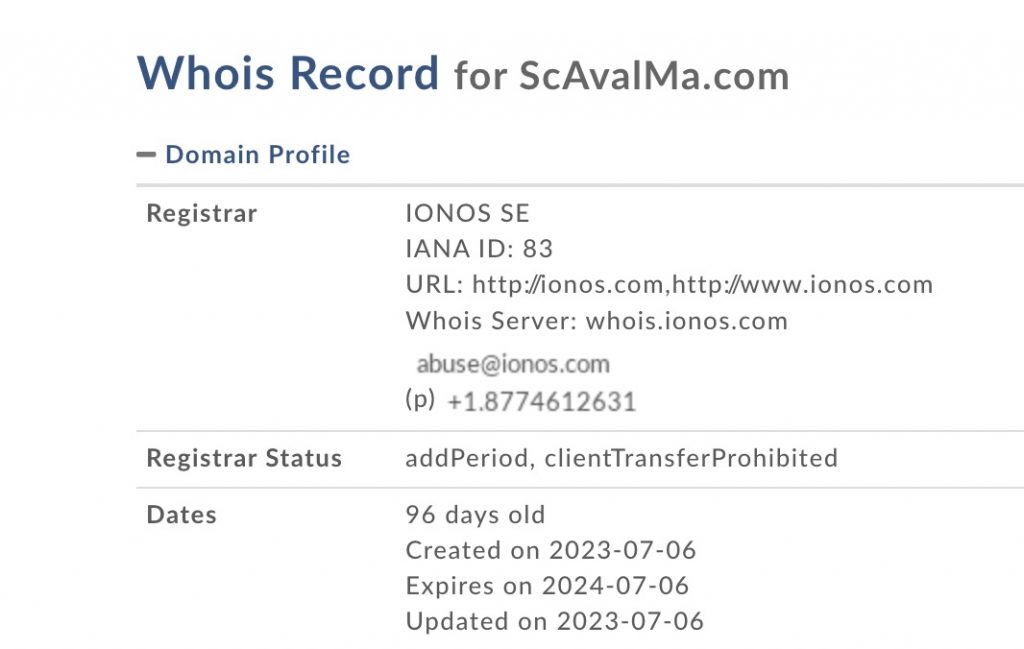Click the Created on 2023-07-06 line
The height and width of the screenshot is (649, 1024).
[551, 550]
